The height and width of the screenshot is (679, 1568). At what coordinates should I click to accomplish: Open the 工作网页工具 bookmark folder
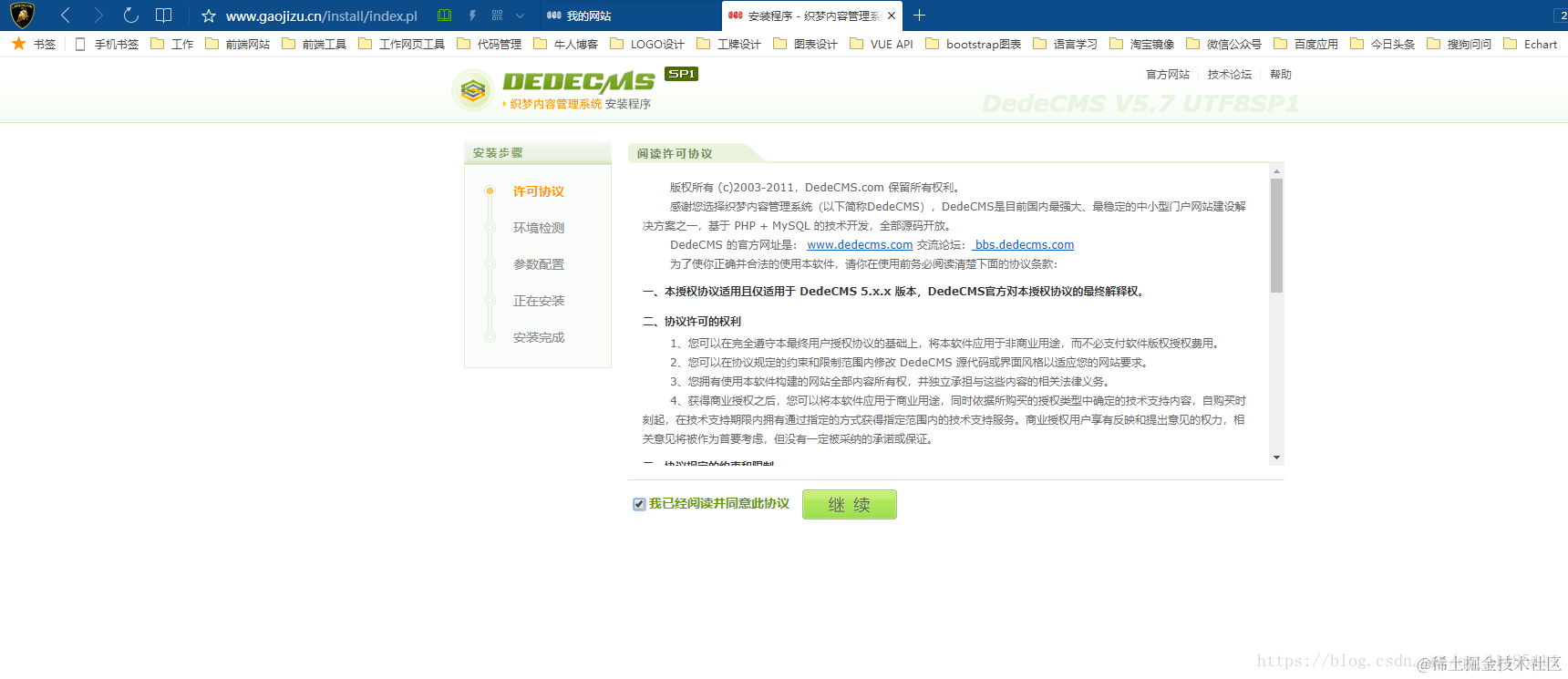click(x=402, y=44)
